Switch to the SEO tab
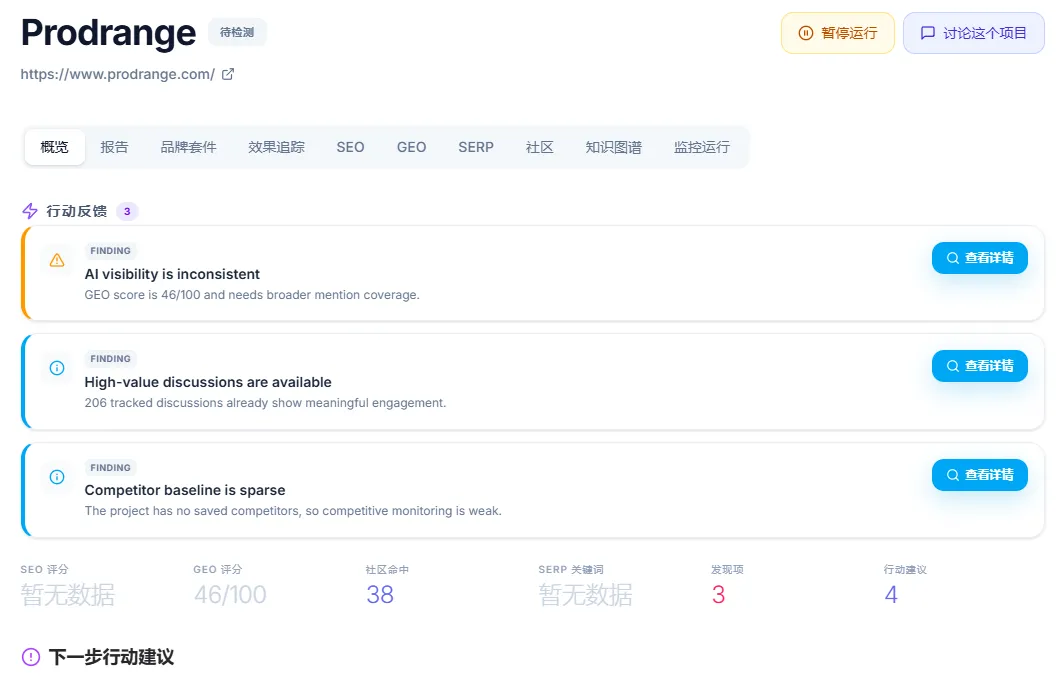Viewport: 1059px width, 678px height. point(350,147)
